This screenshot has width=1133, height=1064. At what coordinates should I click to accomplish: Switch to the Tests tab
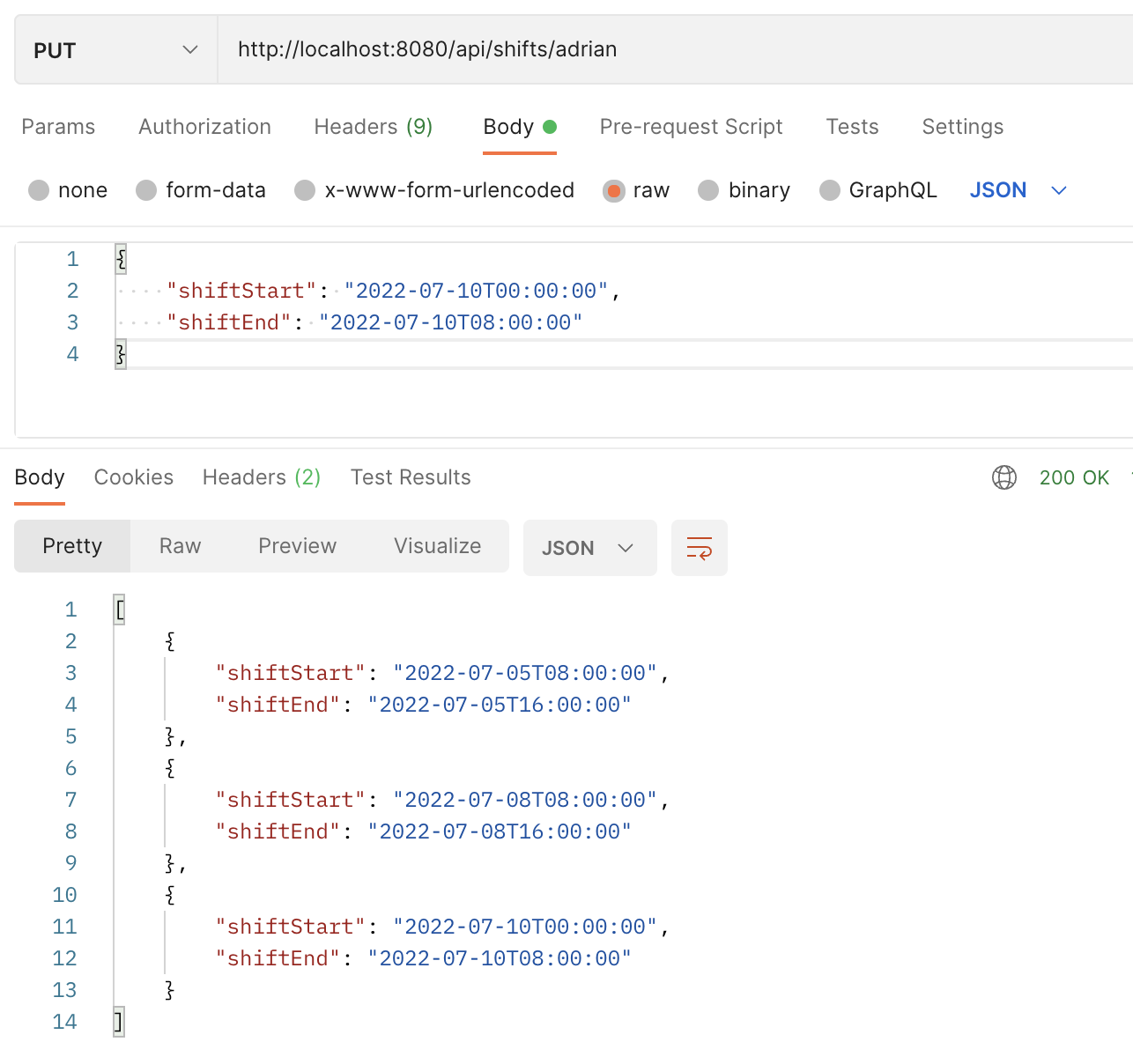(x=852, y=127)
